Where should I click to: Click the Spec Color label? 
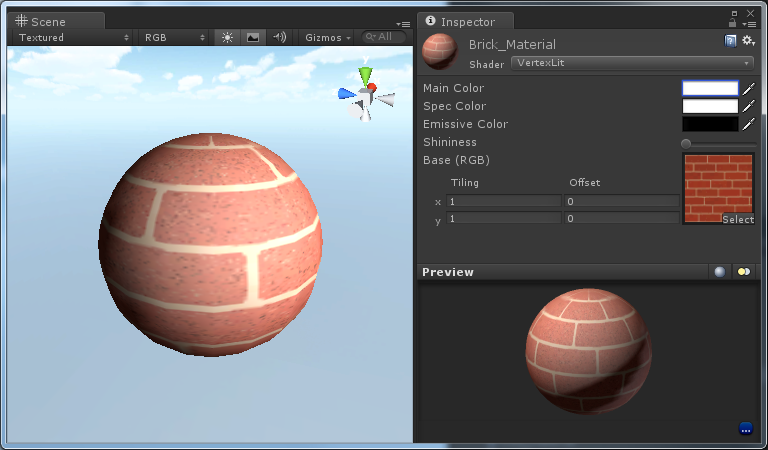(455, 106)
